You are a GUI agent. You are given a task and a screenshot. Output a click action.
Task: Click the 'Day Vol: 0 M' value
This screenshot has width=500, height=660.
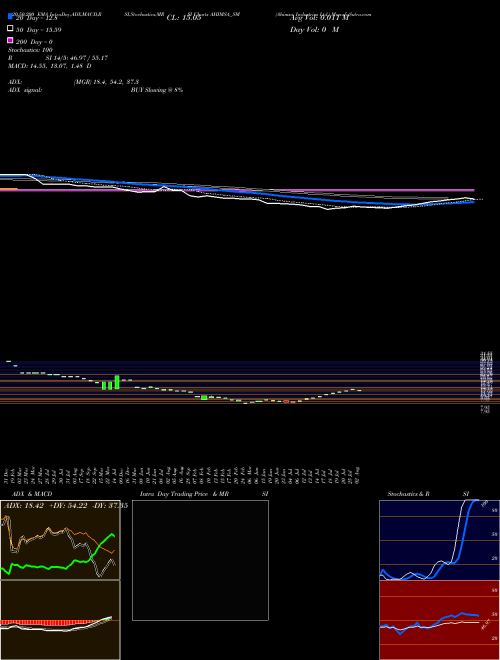(x=314, y=30)
